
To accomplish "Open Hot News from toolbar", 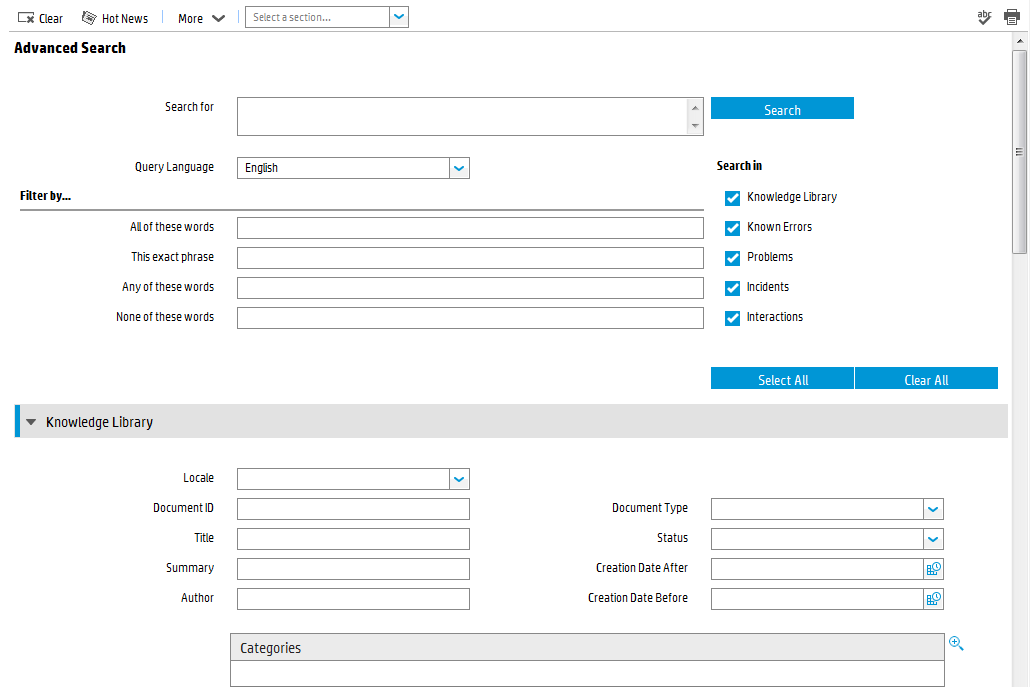I will tap(114, 18).
